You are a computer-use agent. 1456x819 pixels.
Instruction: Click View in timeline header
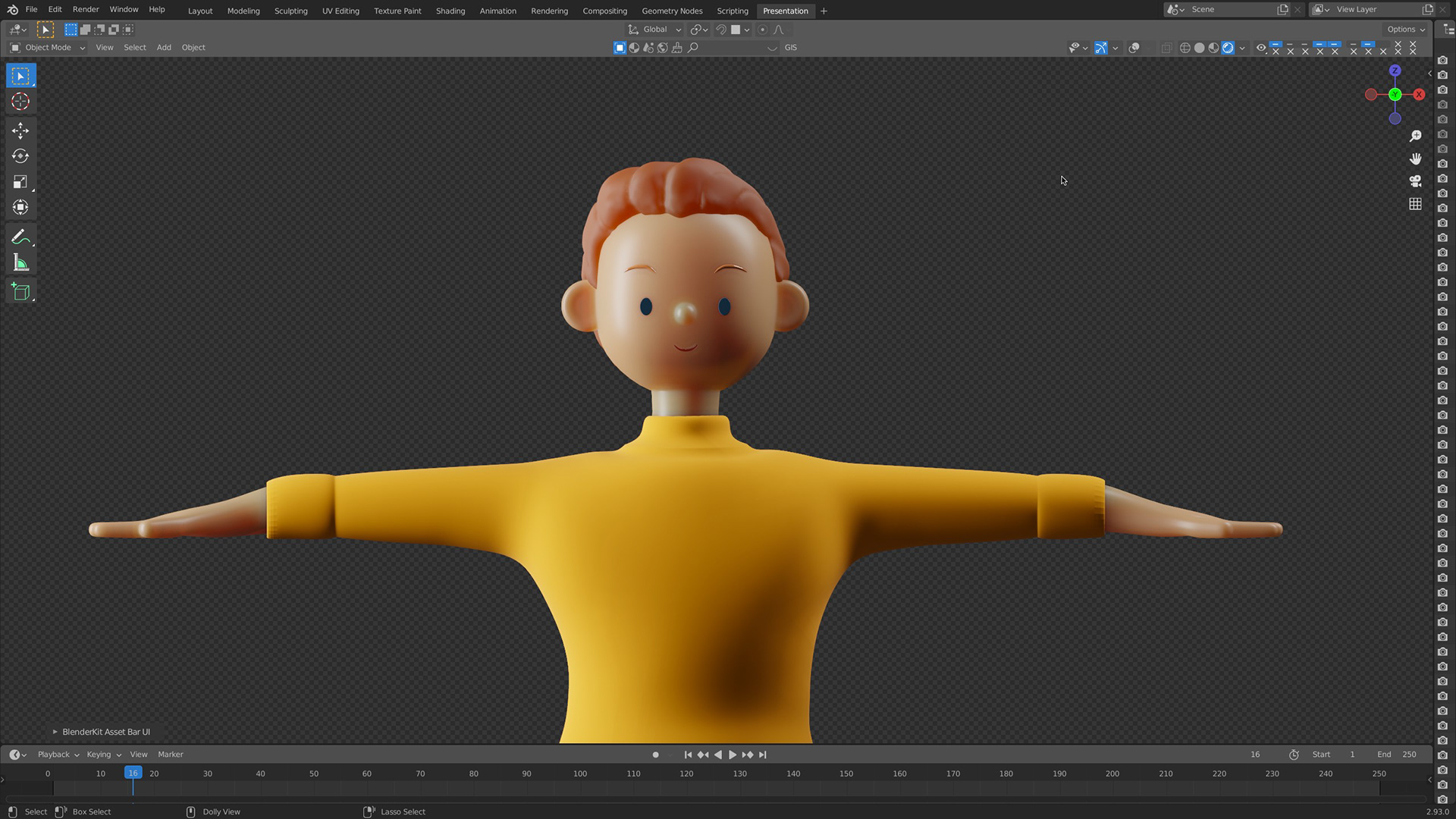pos(139,755)
